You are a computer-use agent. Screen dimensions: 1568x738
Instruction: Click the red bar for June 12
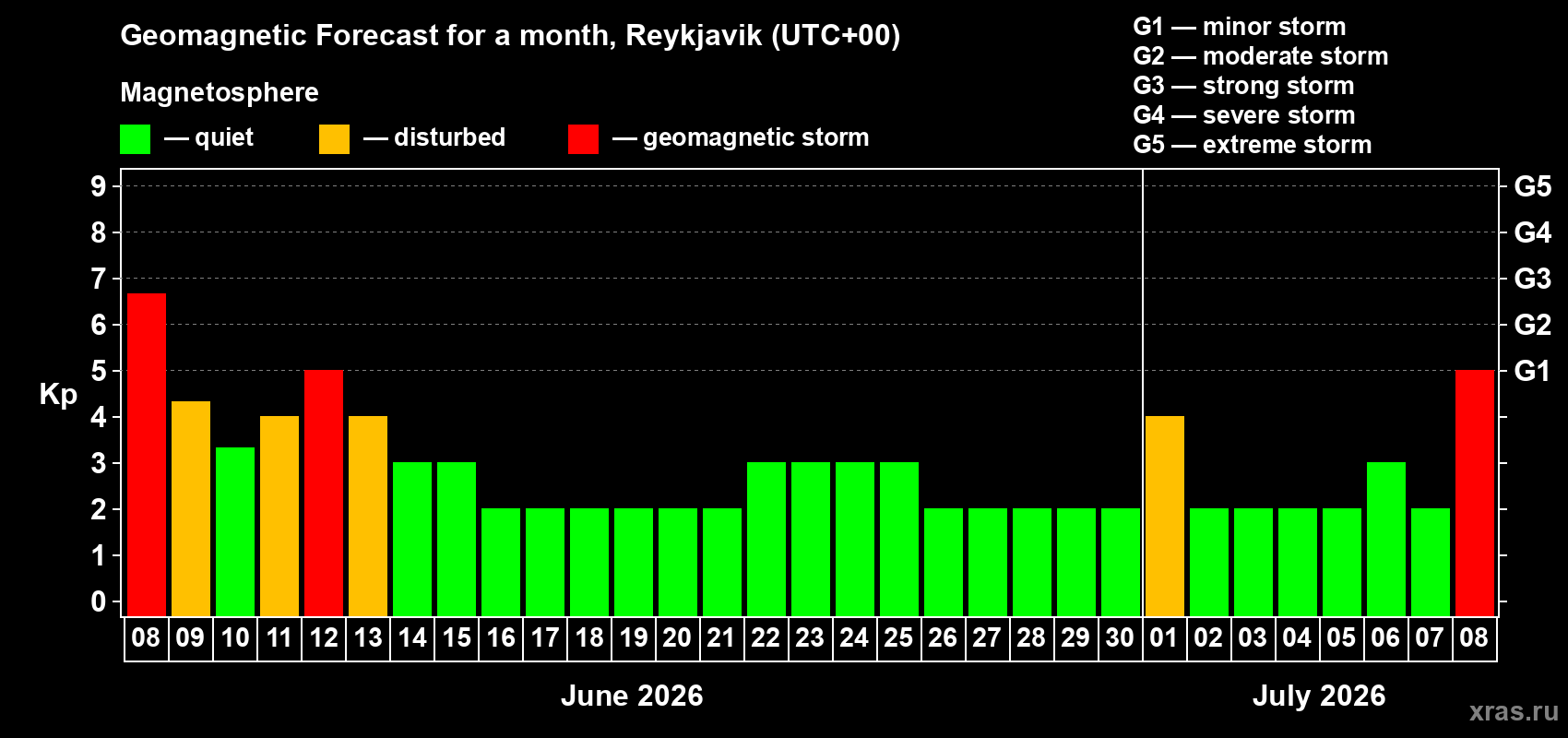pyautogui.click(x=324, y=493)
